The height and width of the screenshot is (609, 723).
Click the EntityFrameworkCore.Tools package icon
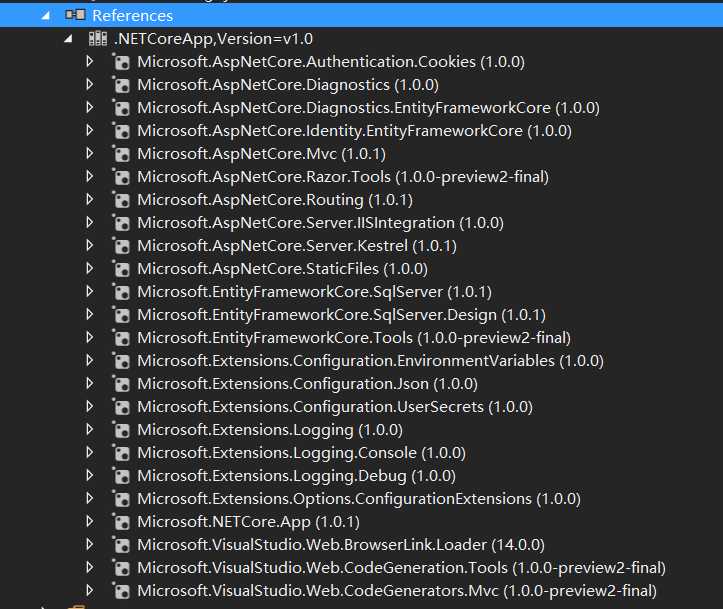pyautogui.click(x=122, y=338)
